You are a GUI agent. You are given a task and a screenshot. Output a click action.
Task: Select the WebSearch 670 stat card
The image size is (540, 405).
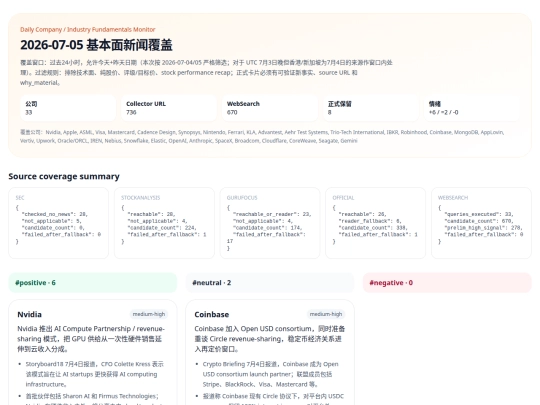pos(270,108)
